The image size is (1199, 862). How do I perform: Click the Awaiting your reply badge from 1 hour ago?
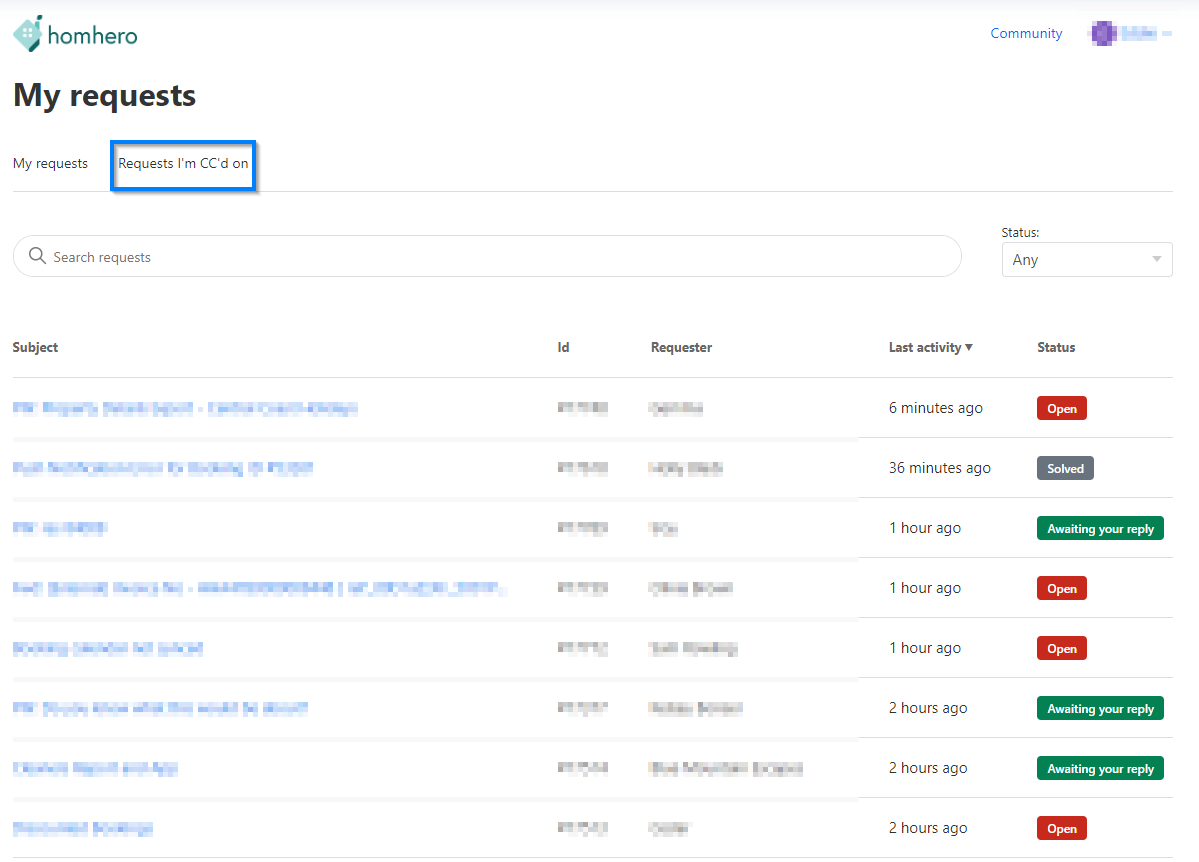[x=1100, y=528]
